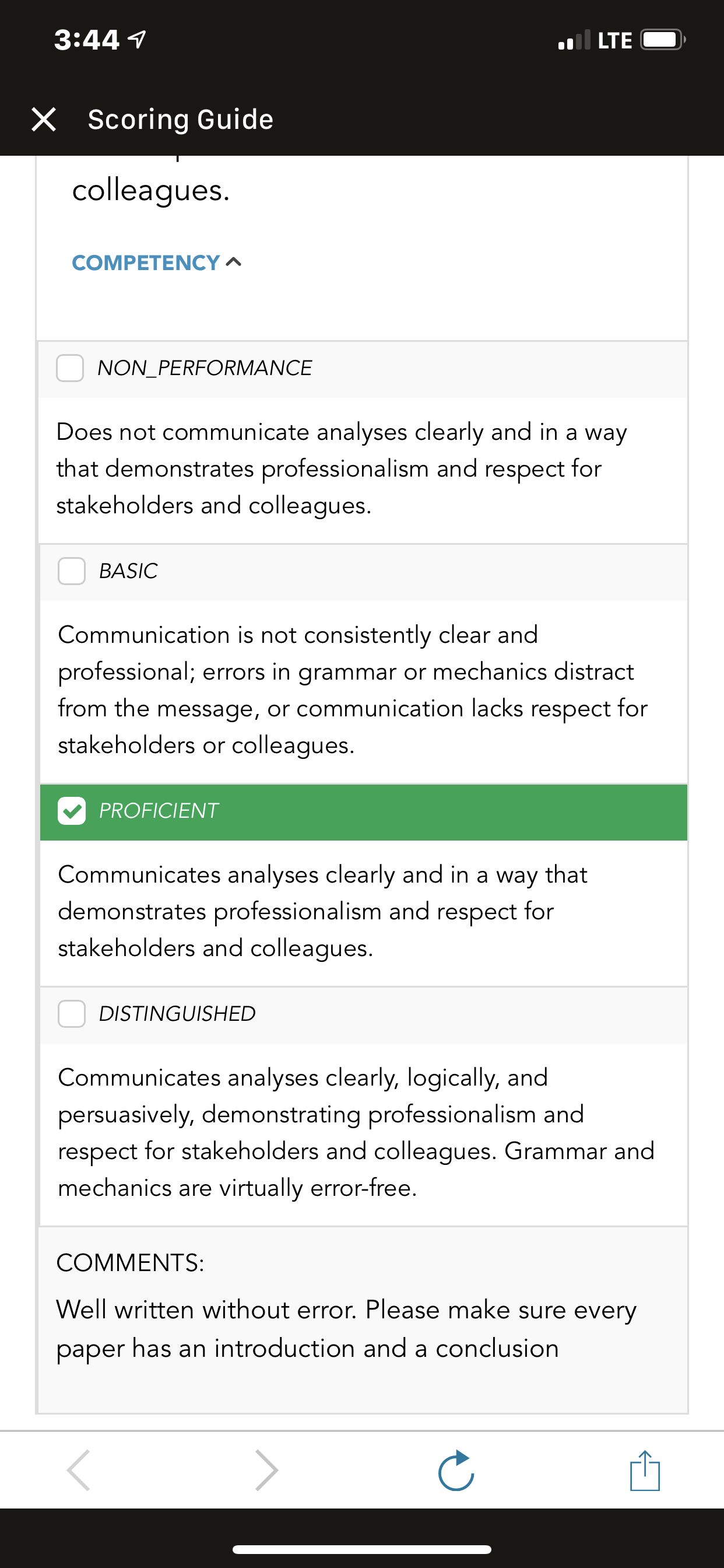
Task: Tap the iOS home indicator bar
Action: (362, 1549)
